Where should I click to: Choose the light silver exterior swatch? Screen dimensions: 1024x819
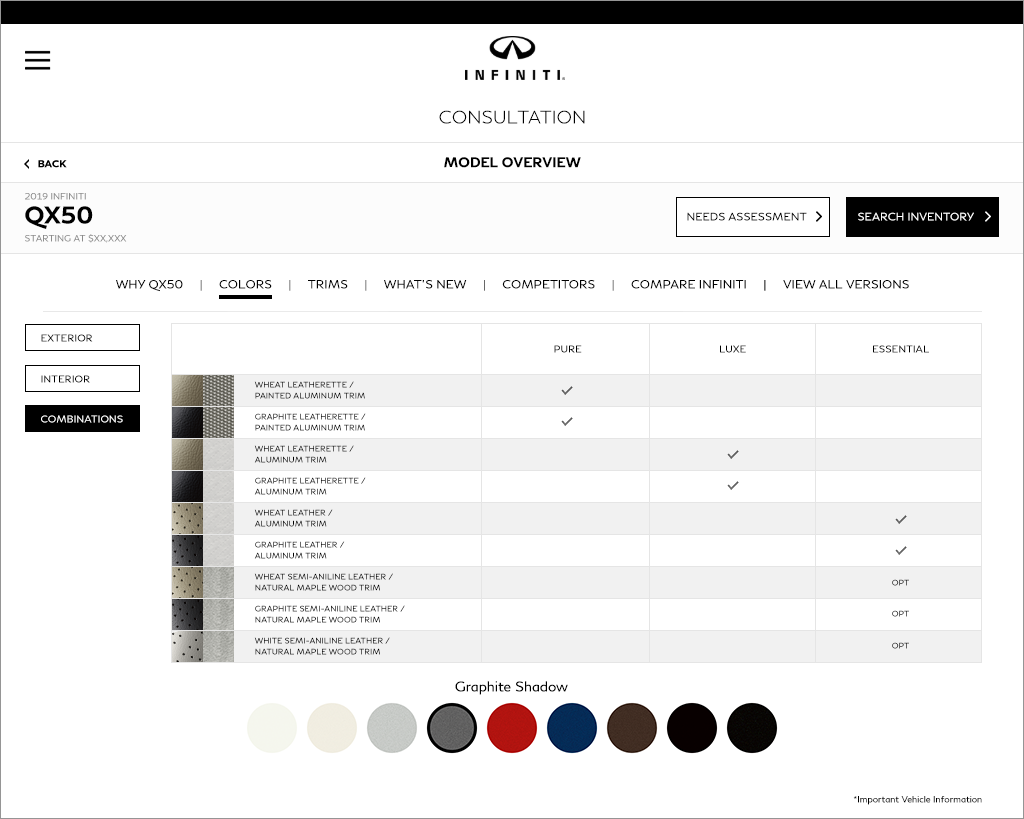[x=392, y=728]
